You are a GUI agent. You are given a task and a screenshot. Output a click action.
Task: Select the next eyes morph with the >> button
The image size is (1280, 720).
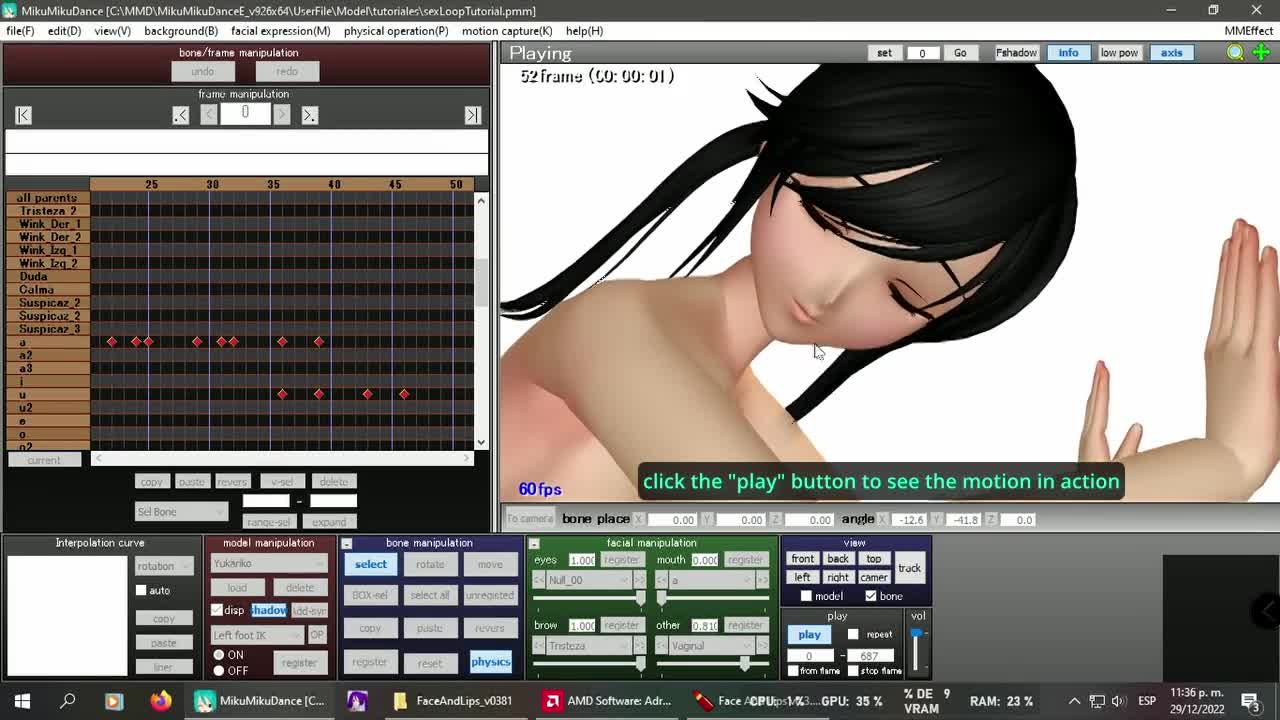point(639,580)
